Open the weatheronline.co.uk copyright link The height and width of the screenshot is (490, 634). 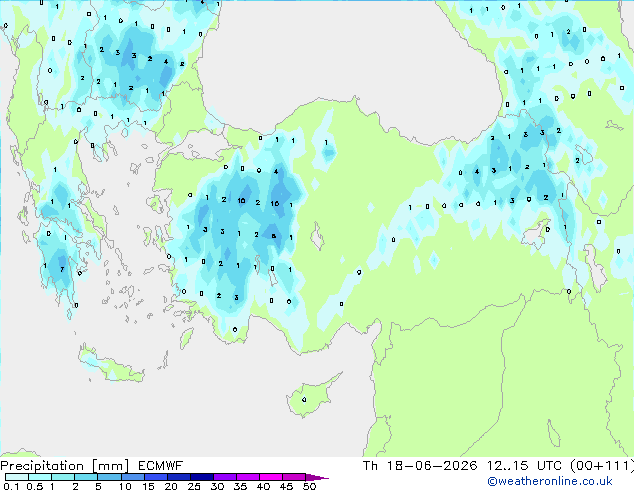tap(550, 481)
